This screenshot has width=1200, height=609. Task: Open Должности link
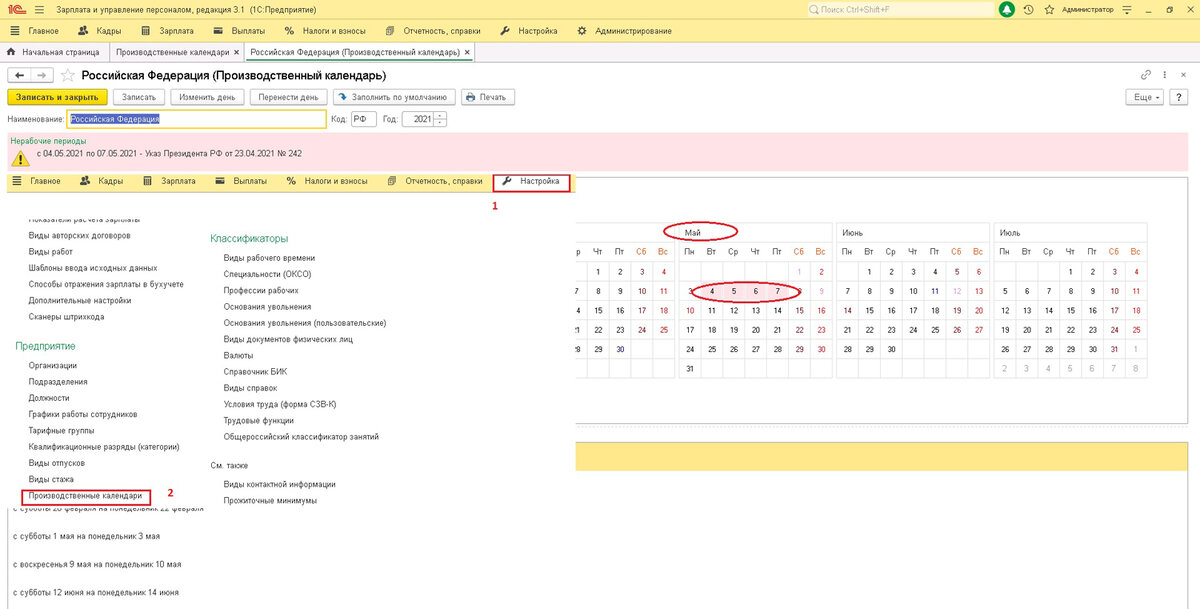[49, 398]
